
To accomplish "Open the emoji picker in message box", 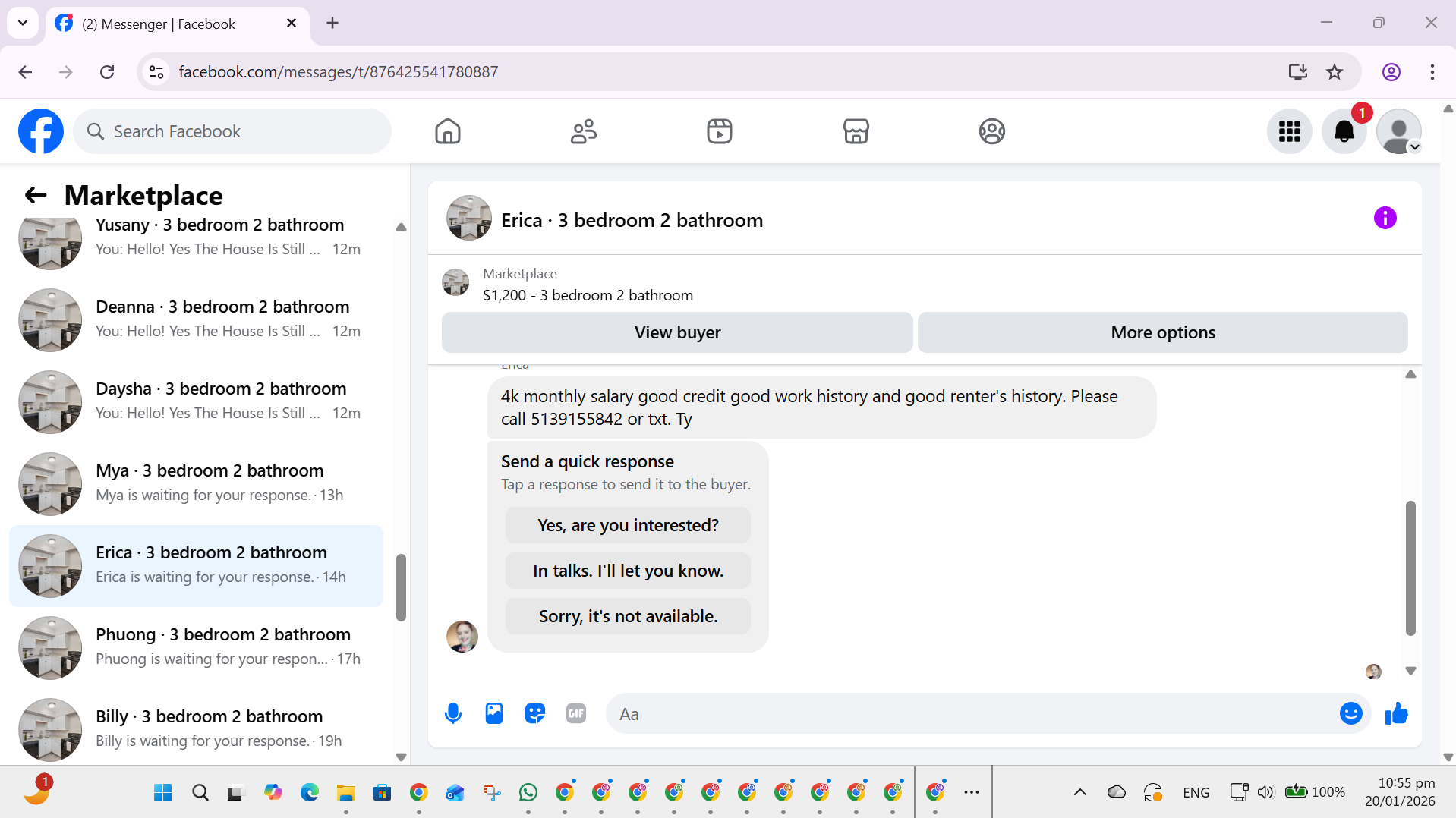I will (x=1350, y=713).
